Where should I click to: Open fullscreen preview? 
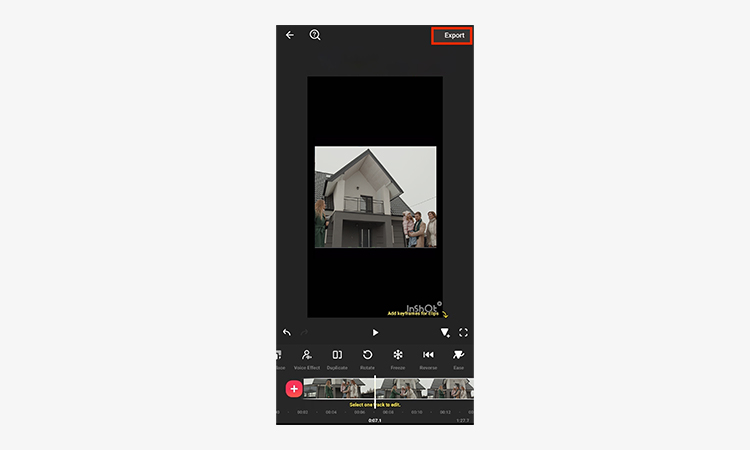coord(463,332)
